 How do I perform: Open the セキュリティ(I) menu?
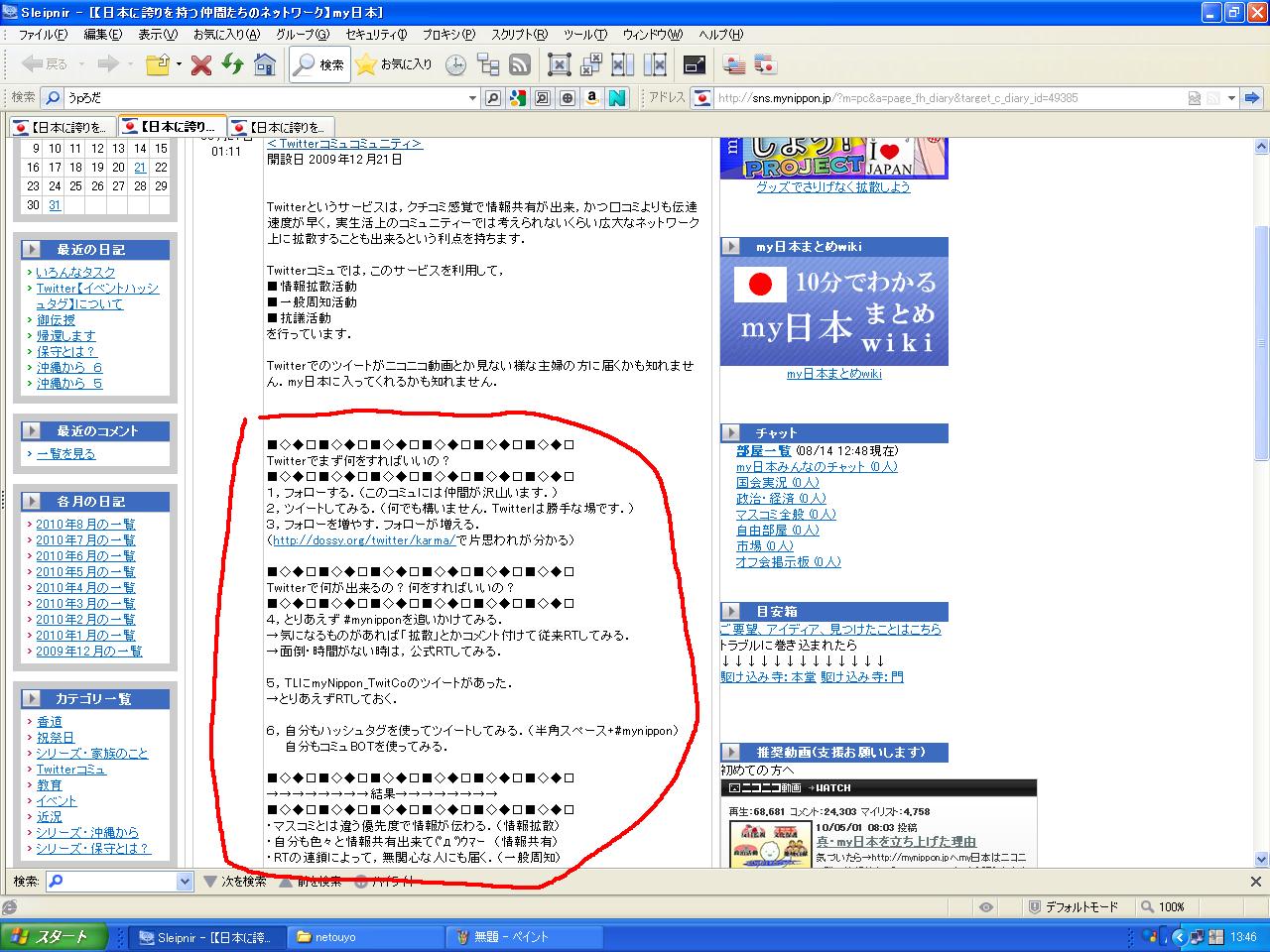376,35
